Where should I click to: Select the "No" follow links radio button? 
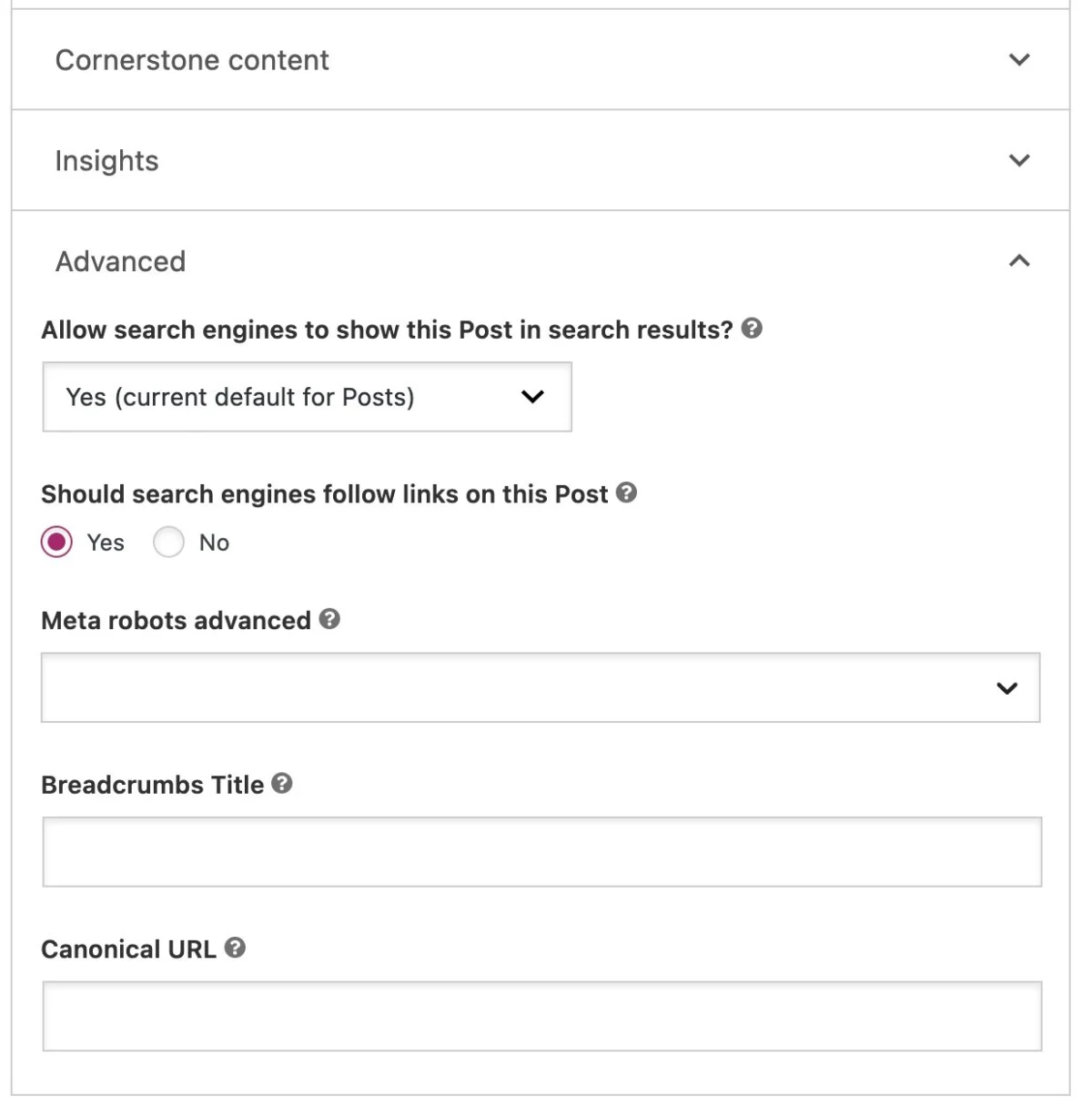168,542
